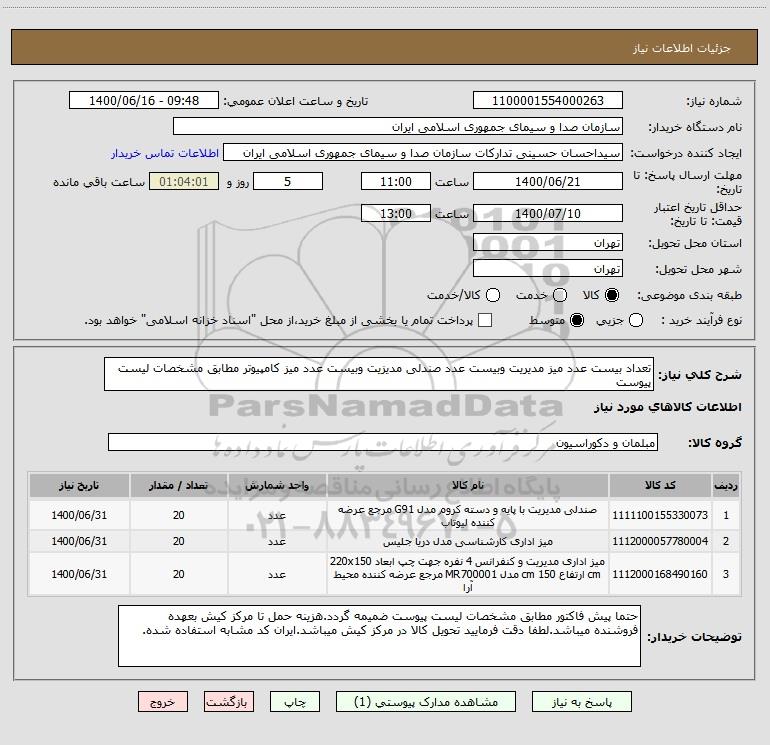The height and width of the screenshot is (745, 770).
Task: Click the request creator name field
Action: pyautogui.click(x=423, y=153)
